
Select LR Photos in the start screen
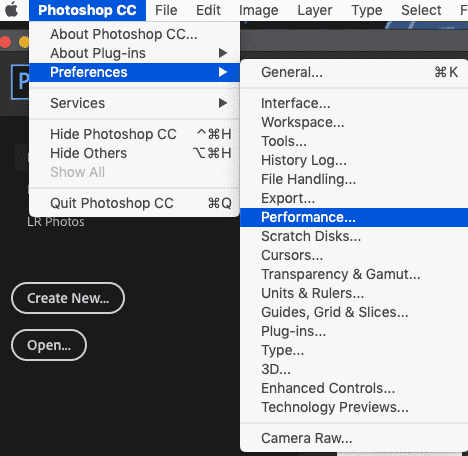(56, 222)
